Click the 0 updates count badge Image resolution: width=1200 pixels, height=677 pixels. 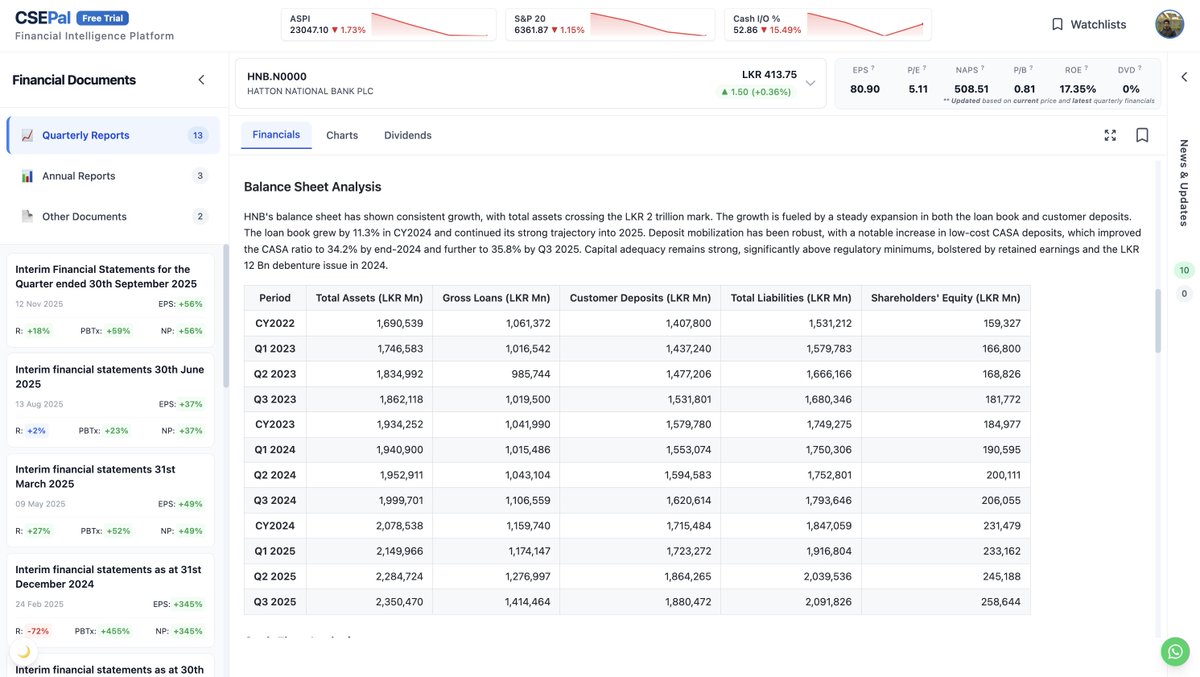pos(1184,294)
